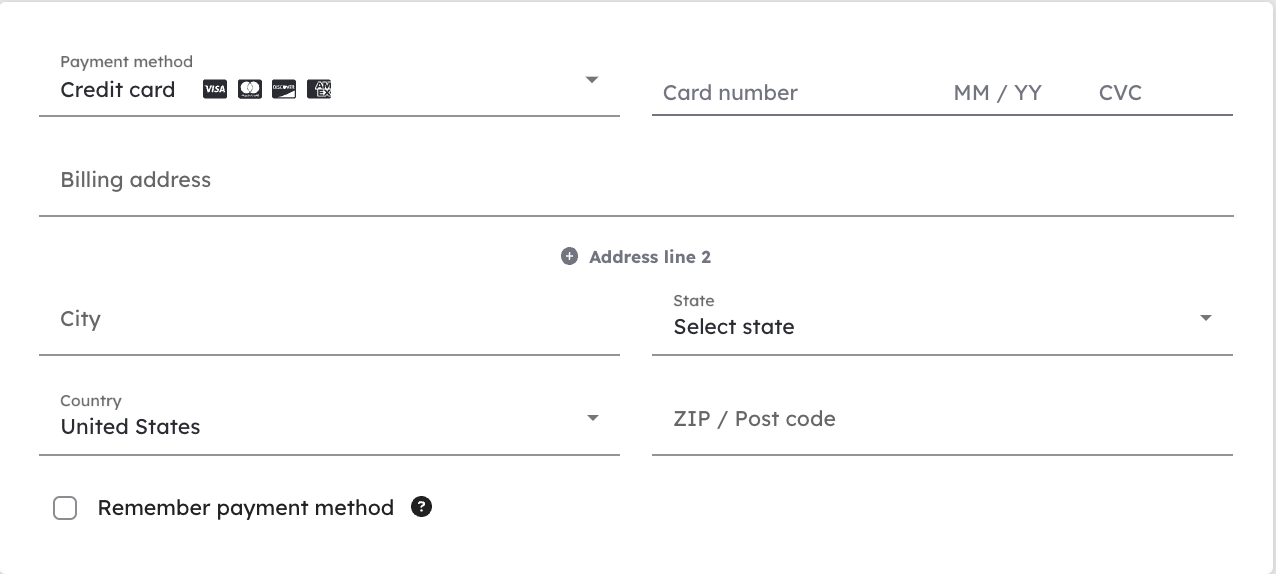
Task: Click the Remember payment method label
Action: 246,508
